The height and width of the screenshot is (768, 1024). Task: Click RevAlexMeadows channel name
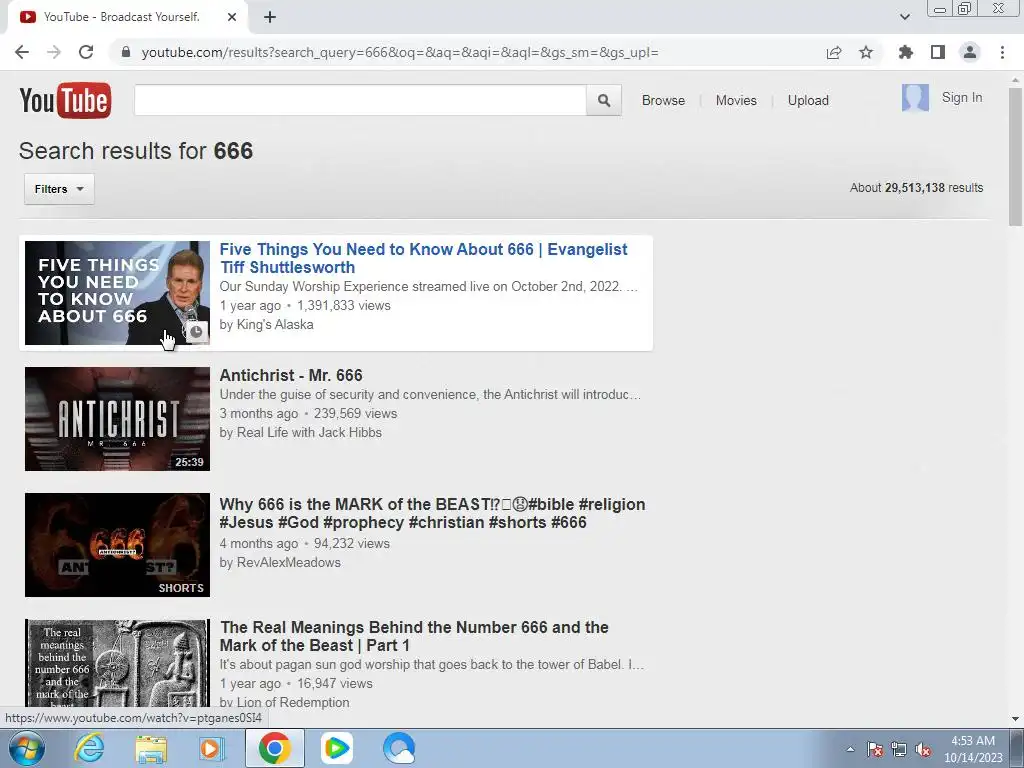pyautogui.click(x=289, y=562)
